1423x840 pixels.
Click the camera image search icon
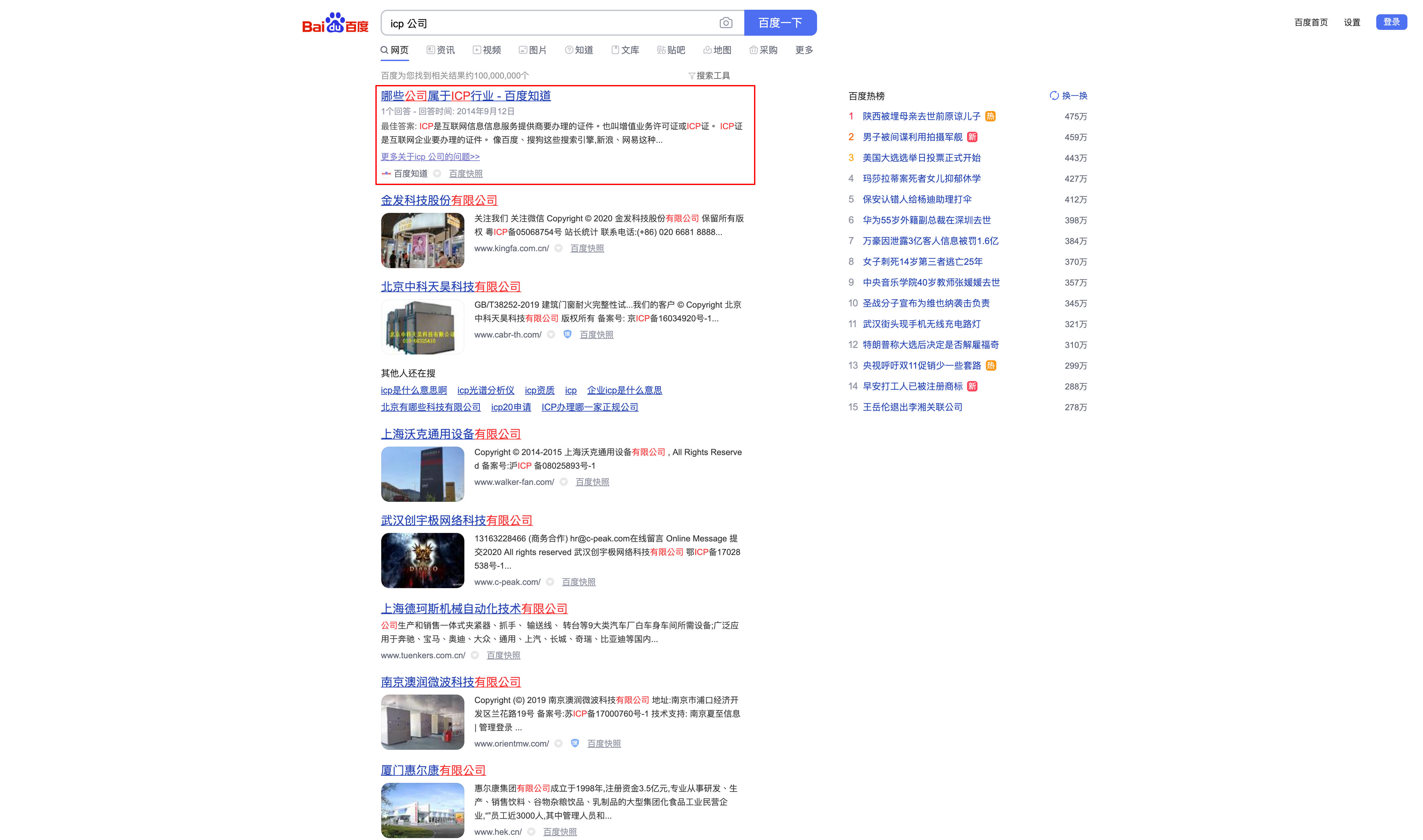coord(725,23)
